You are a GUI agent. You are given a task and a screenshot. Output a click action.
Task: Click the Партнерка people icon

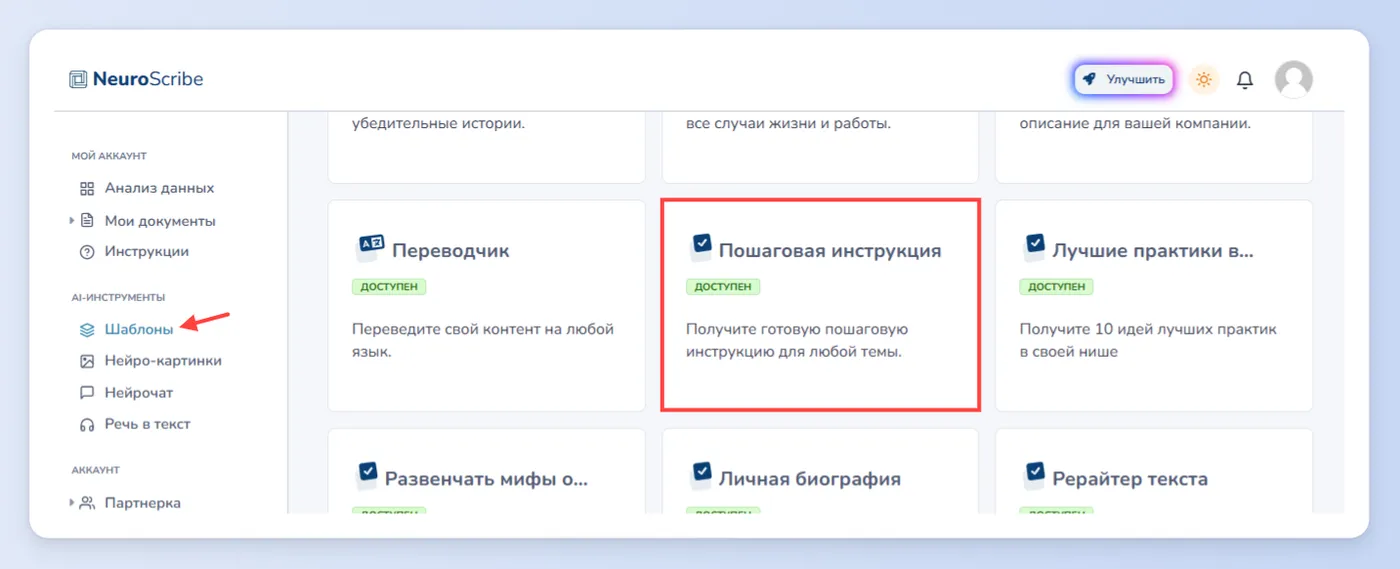click(x=87, y=503)
